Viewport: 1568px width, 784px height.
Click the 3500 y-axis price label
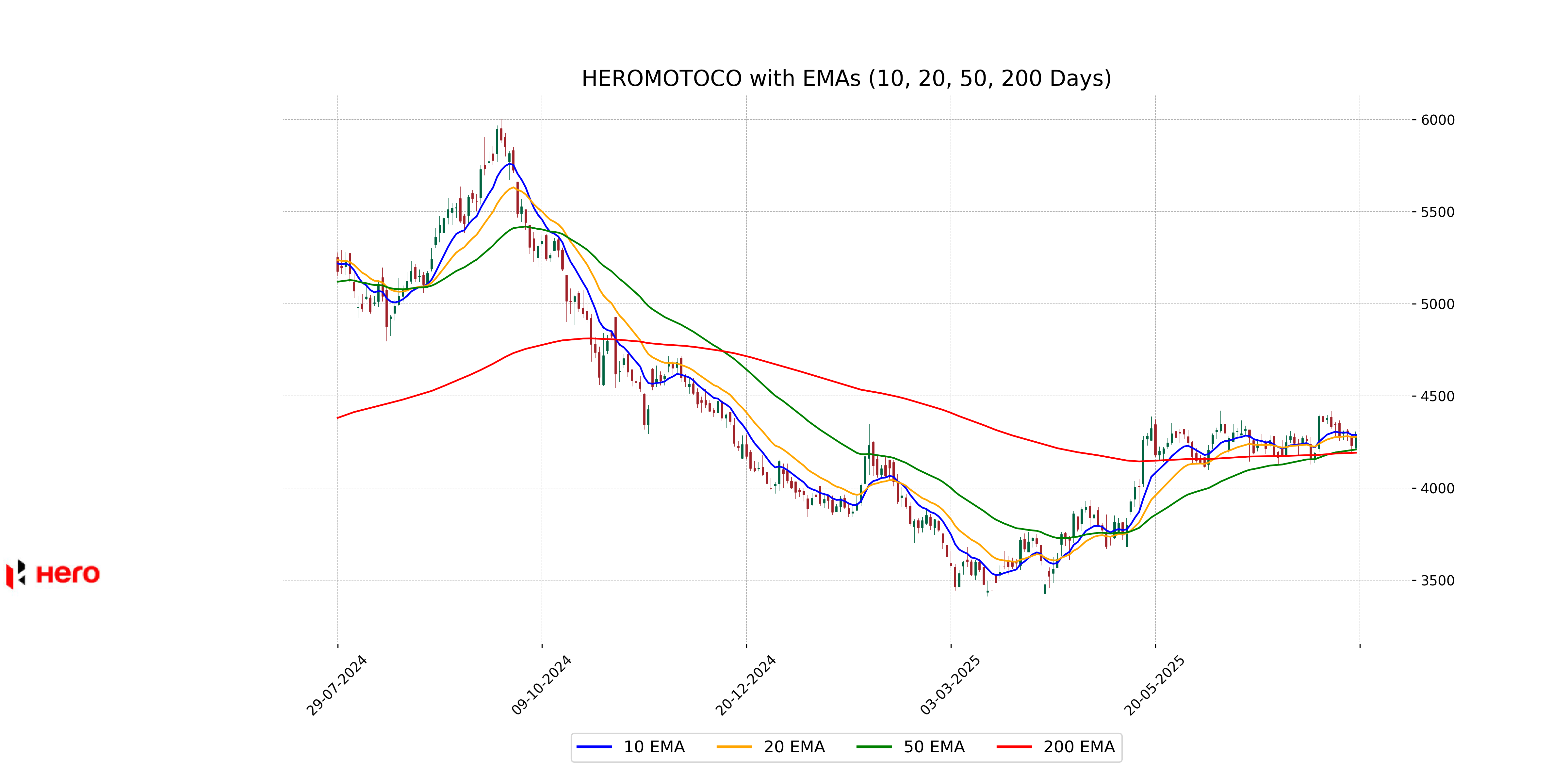point(1437,581)
